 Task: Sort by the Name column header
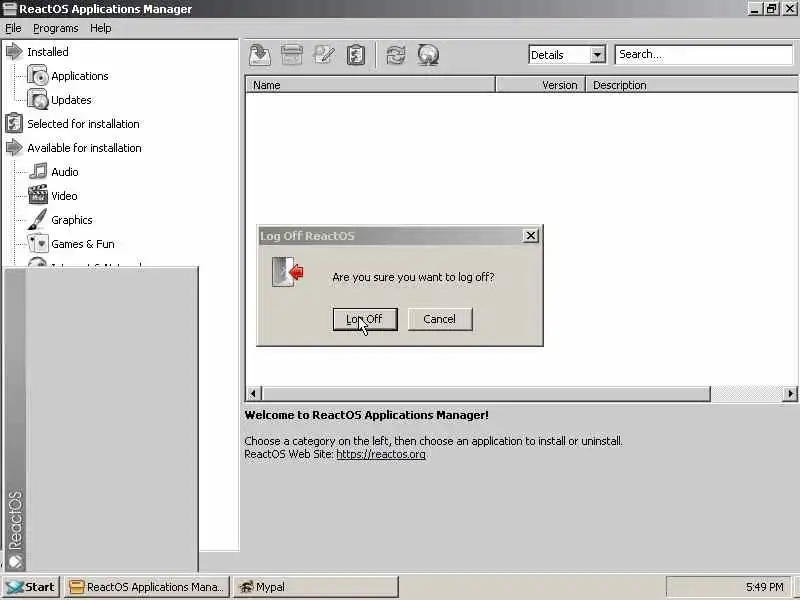(x=370, y=85)
